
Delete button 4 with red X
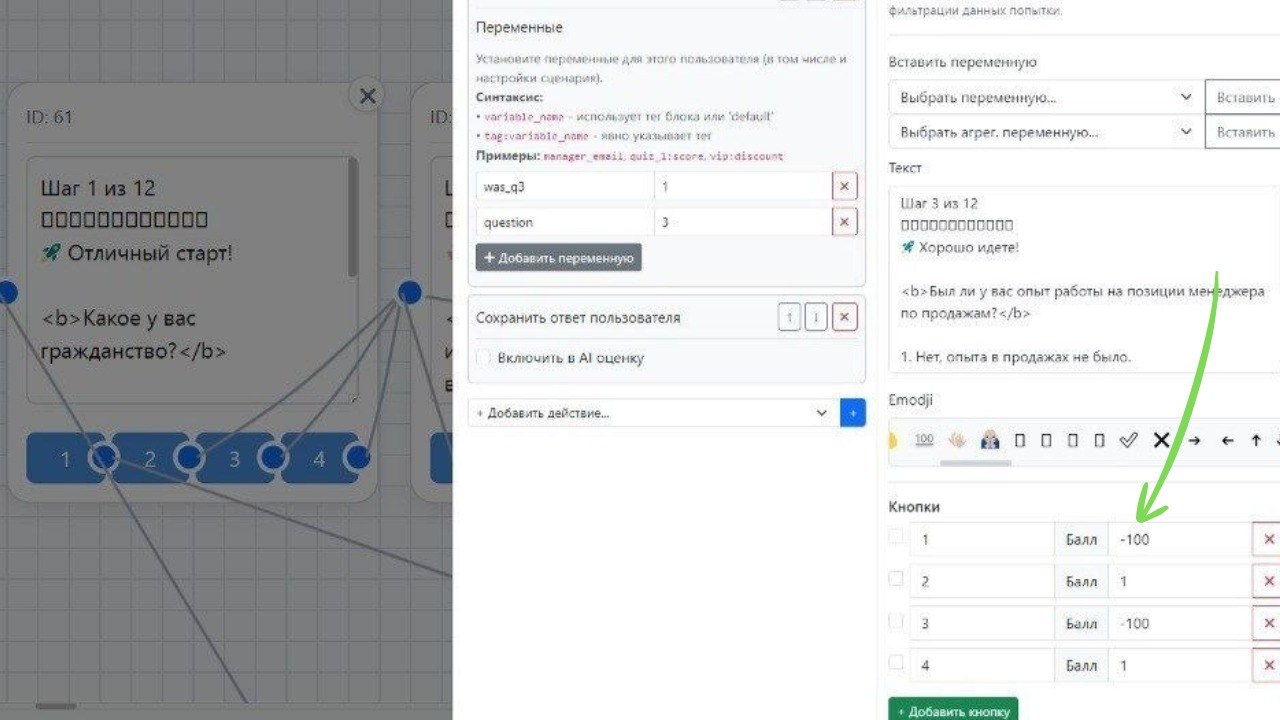click(x=1268, y=665)
